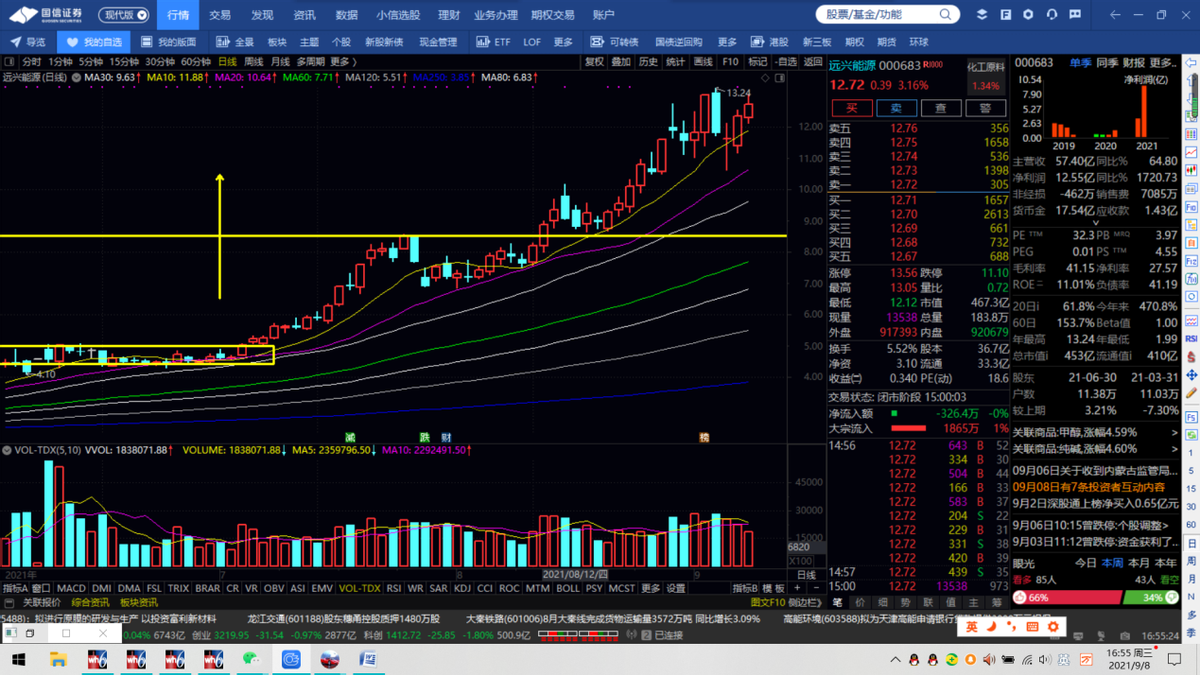
Task: Expand 更多 chart period options
Action: (341, 62)
